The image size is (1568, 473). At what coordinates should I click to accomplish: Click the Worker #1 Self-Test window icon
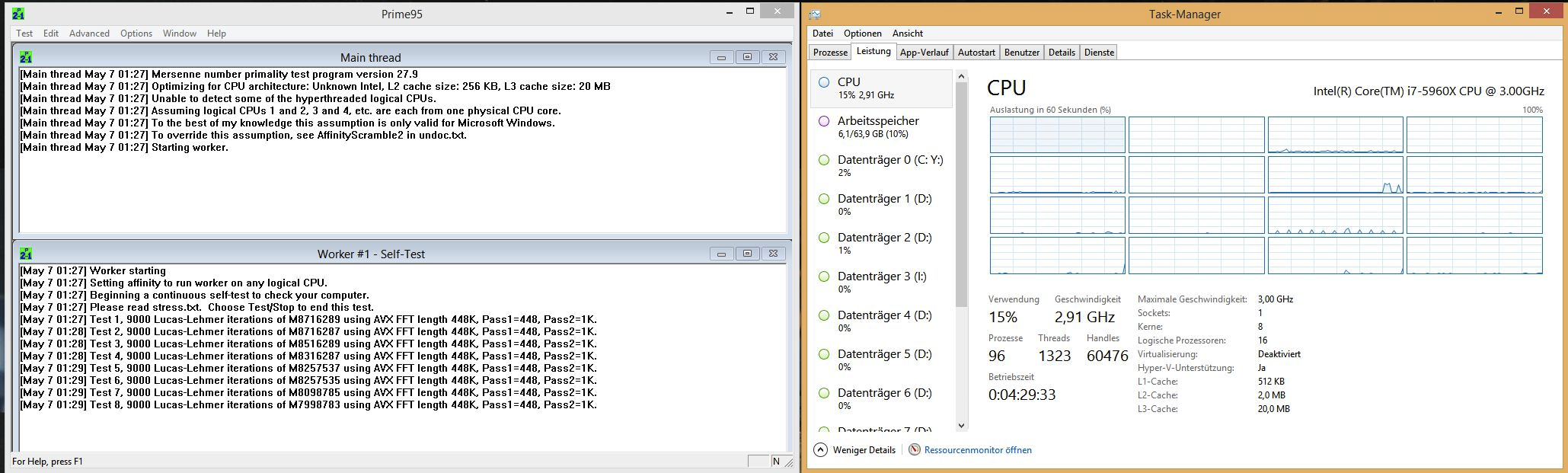coord(26,254)
